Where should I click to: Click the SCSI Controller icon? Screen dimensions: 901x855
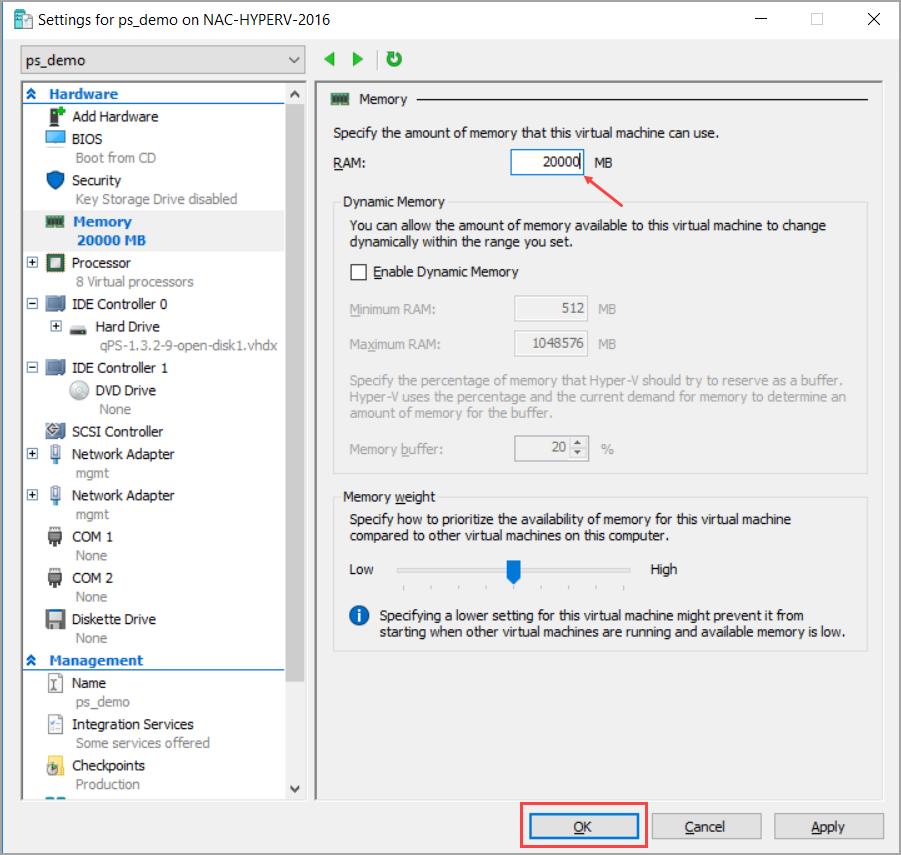tap(55, 430)
